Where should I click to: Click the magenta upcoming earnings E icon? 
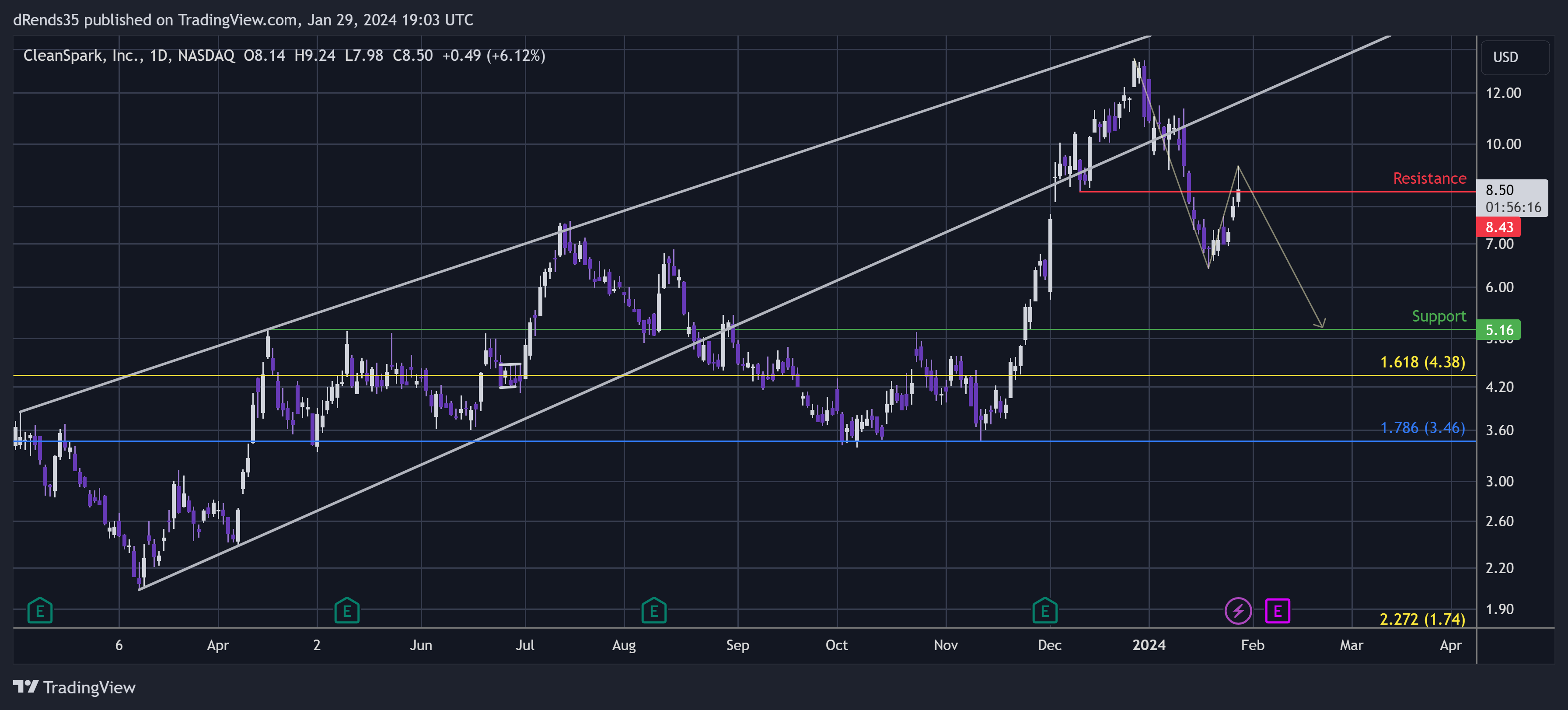pos(1278,611)
